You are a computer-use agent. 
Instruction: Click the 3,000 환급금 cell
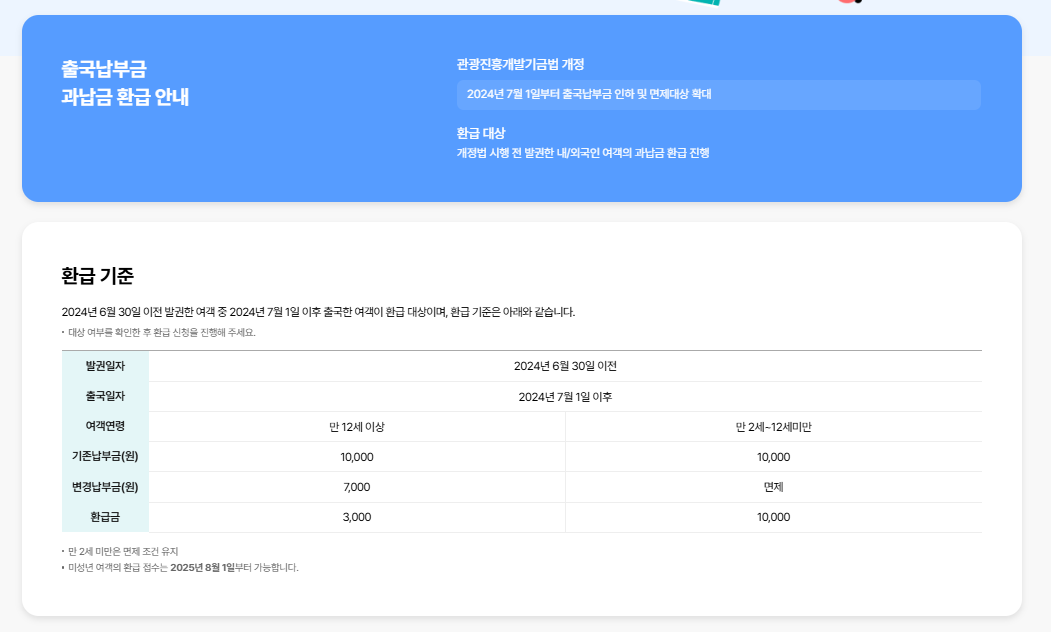tap(357, 517)
